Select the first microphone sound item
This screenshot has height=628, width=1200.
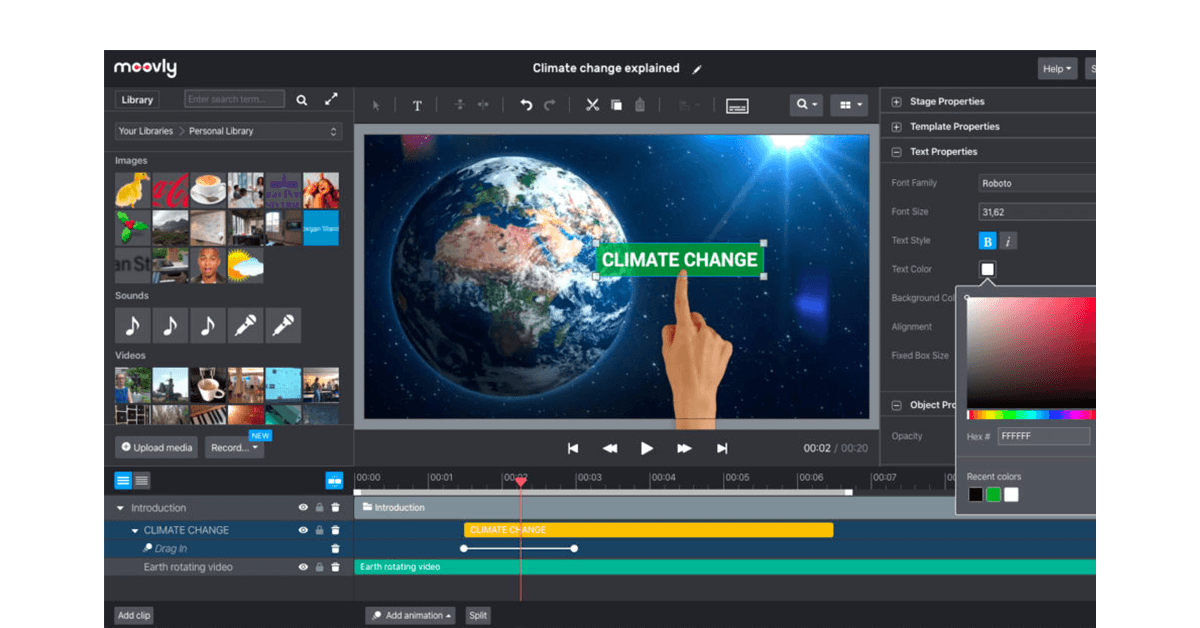(245, 325)
